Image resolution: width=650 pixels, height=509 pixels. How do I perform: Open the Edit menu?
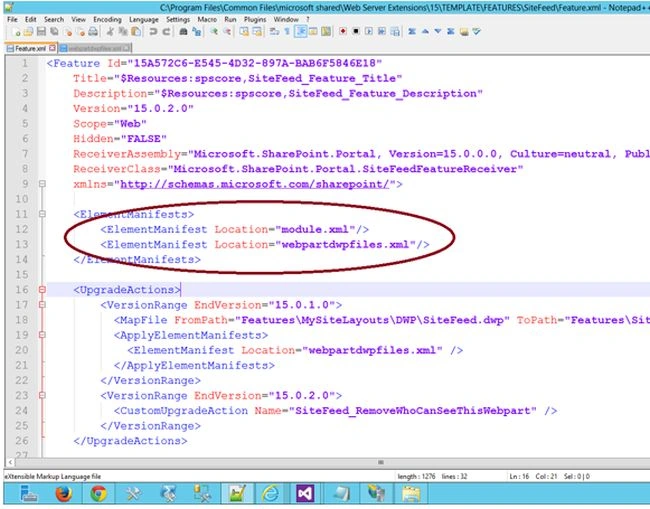click(x=30, y=19)
